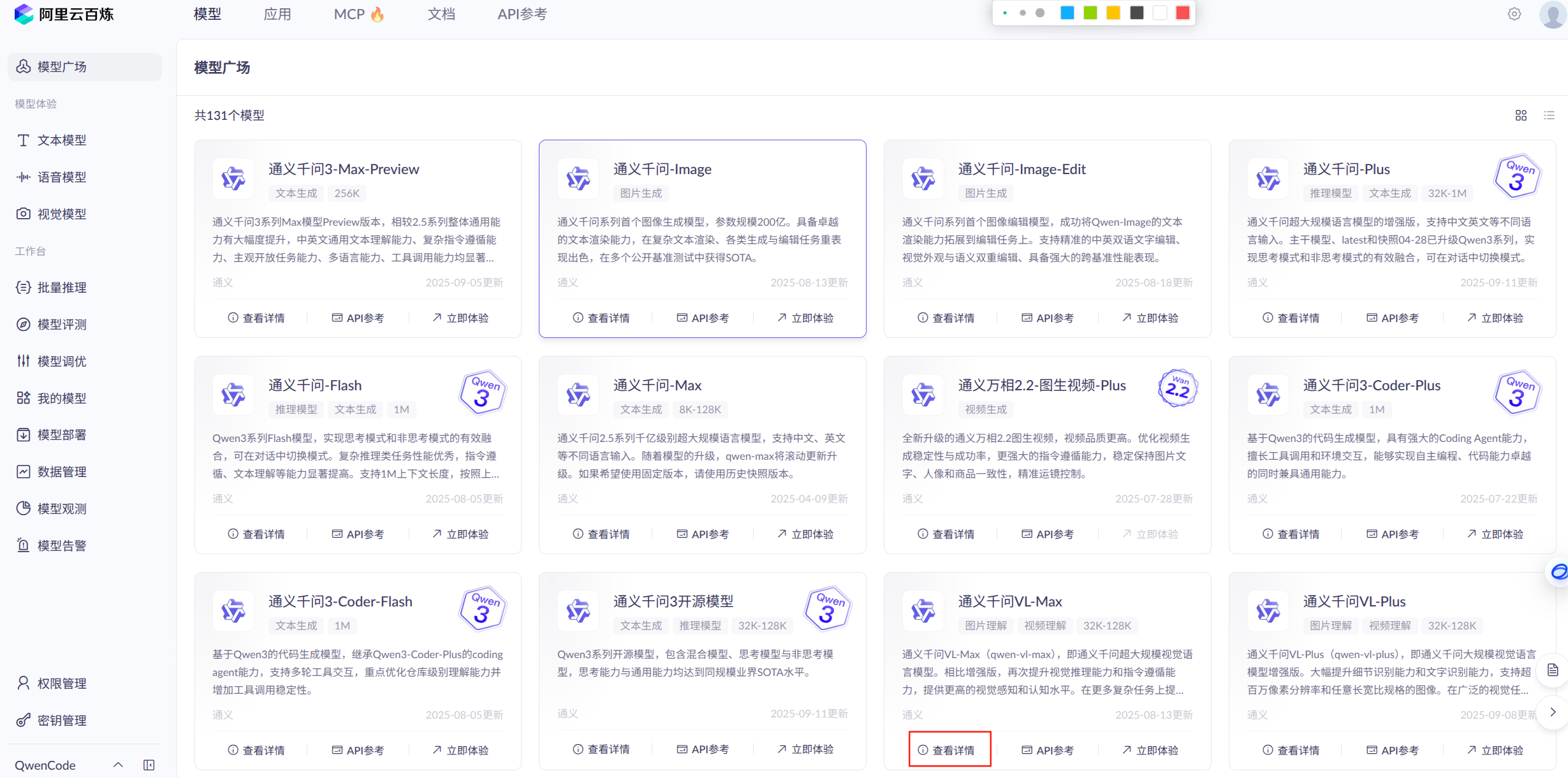This screenshot has width=1568, height=778.
Task: Try 立即体验 on 通义千问3-Coder-Plus
Action: pos(1495,534)
